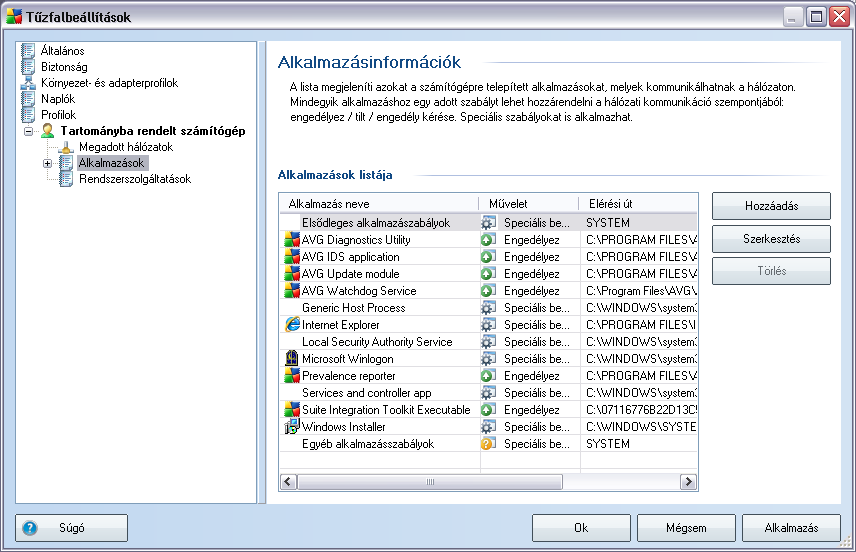Image resolution: width=856 pixels, height=552 pixels.
Task: Sort by Elérési út column header
Action: (638, 204)
